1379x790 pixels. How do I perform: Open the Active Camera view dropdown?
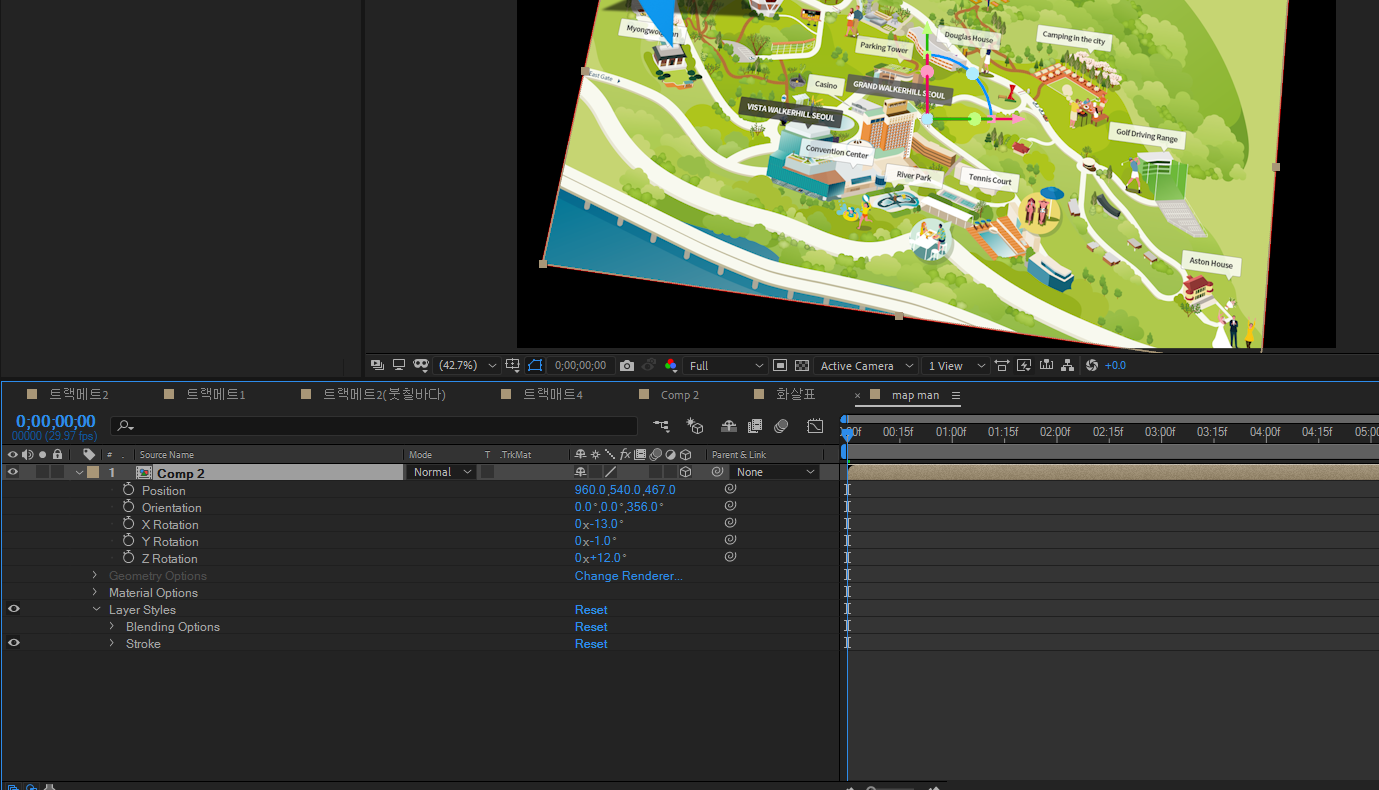(x=866, y=365)
